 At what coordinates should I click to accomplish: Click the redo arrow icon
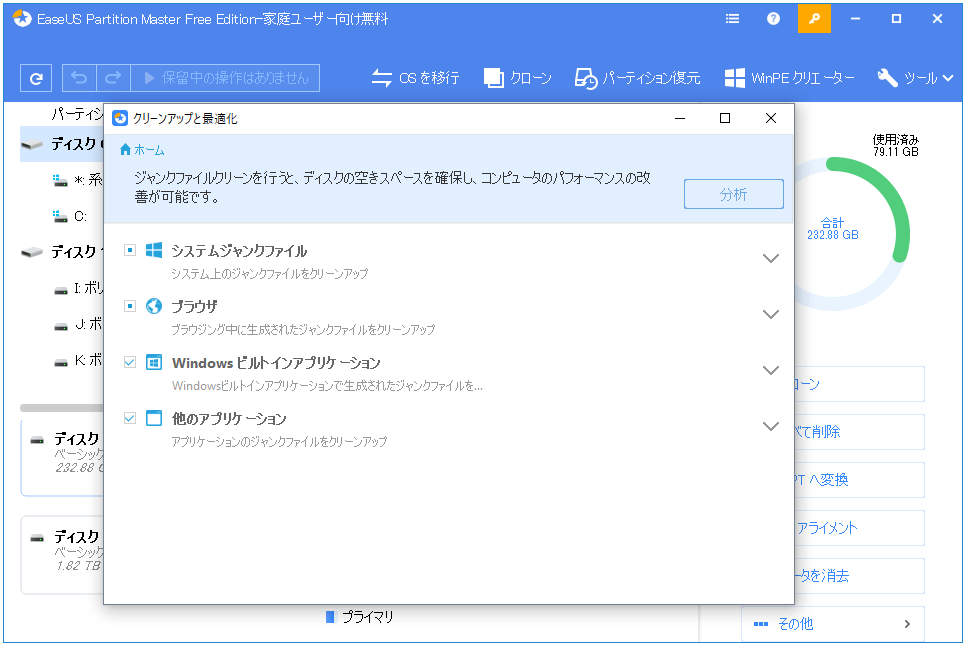tap(113, 78)
